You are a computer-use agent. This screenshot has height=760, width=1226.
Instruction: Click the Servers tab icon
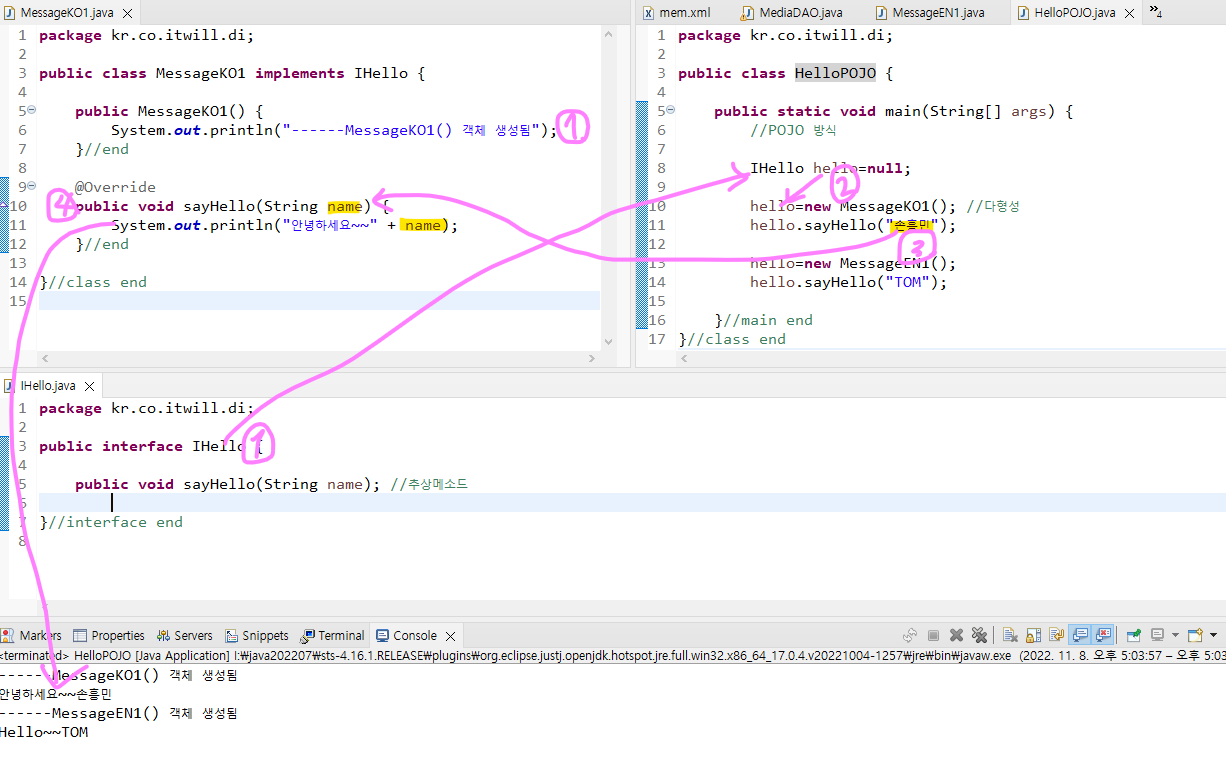pyautogui.click(x=163, y=635)
